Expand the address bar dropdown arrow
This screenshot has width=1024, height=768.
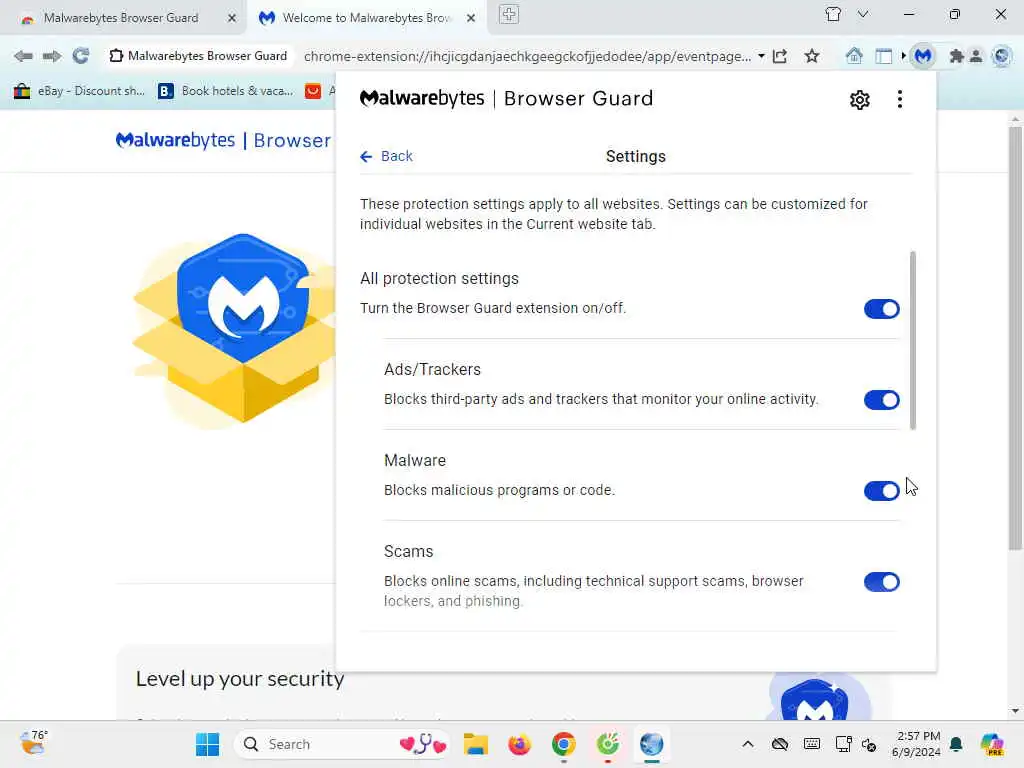pos(761,56)
